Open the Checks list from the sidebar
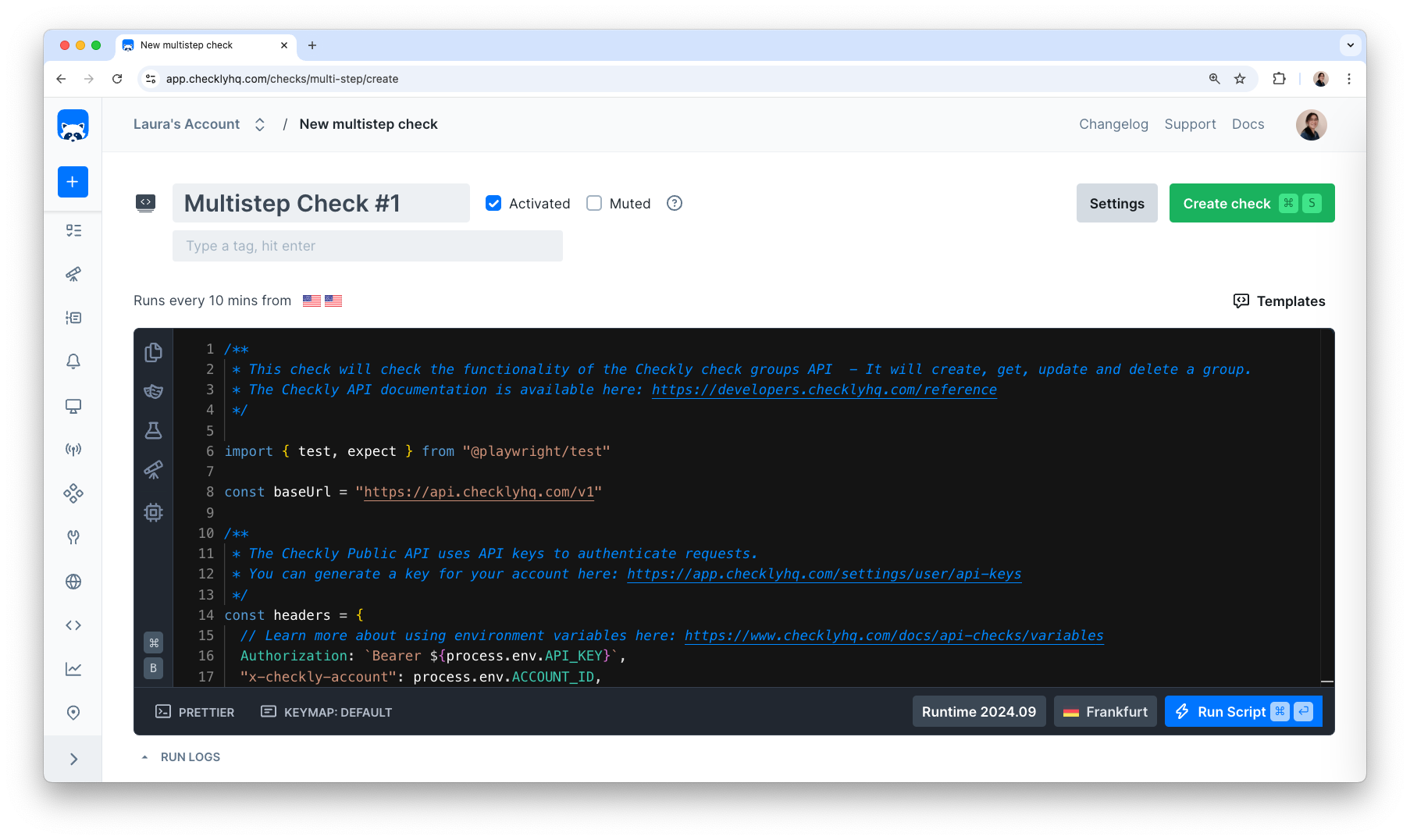 click(x=73, y=230)
